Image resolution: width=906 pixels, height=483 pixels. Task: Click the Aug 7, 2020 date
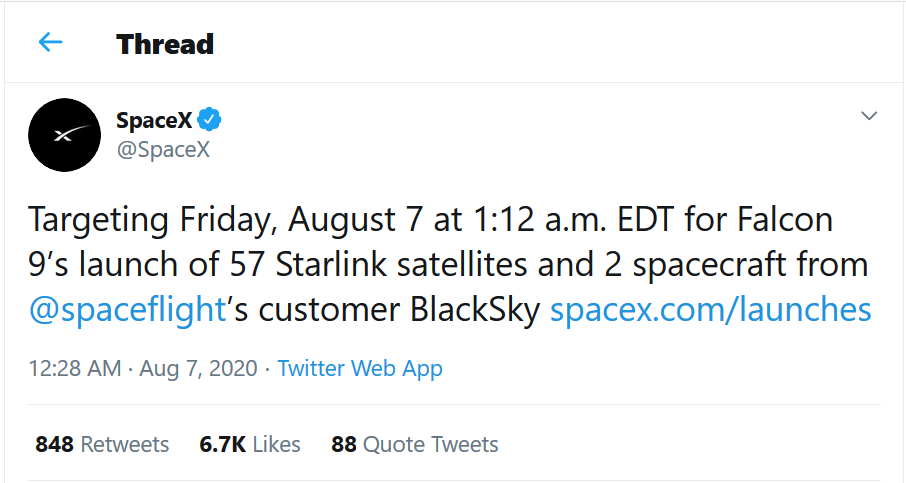tap(198, 368)
